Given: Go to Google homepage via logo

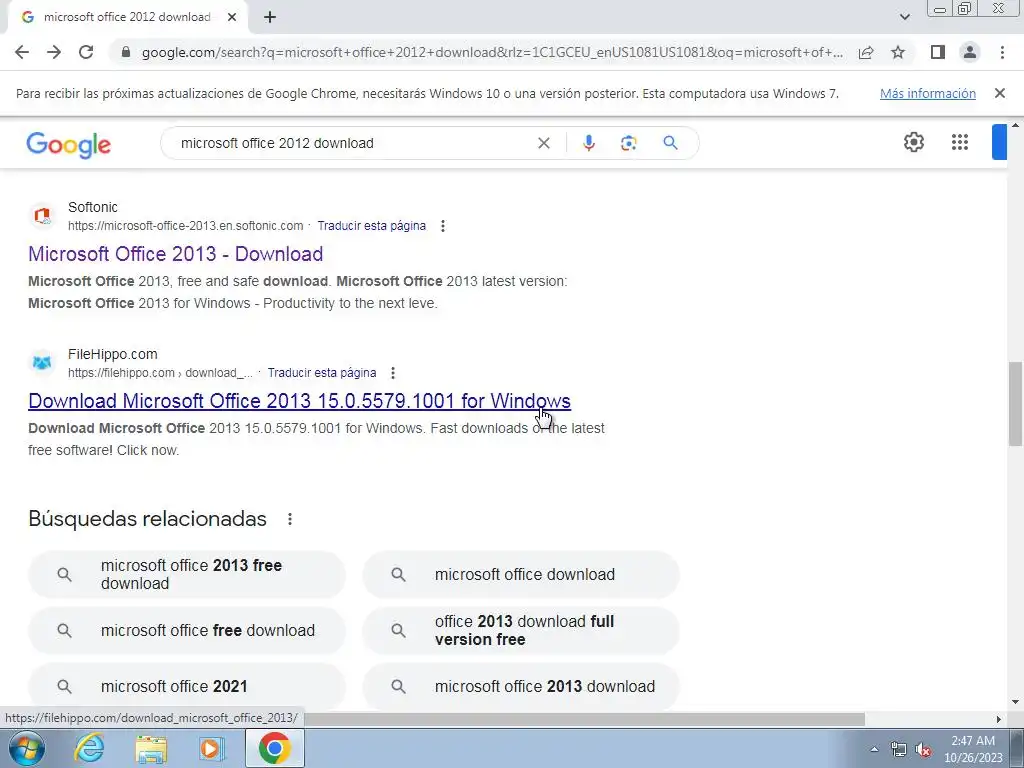Looking at the screenshot, I should click(x=69, y=144).
